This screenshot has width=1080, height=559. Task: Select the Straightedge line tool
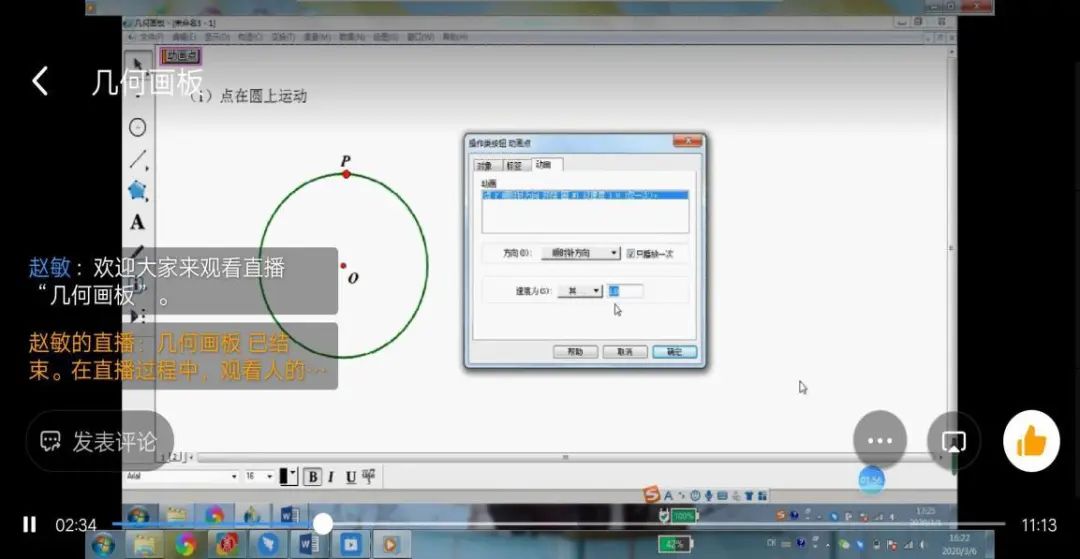click(x=138, y=159)
